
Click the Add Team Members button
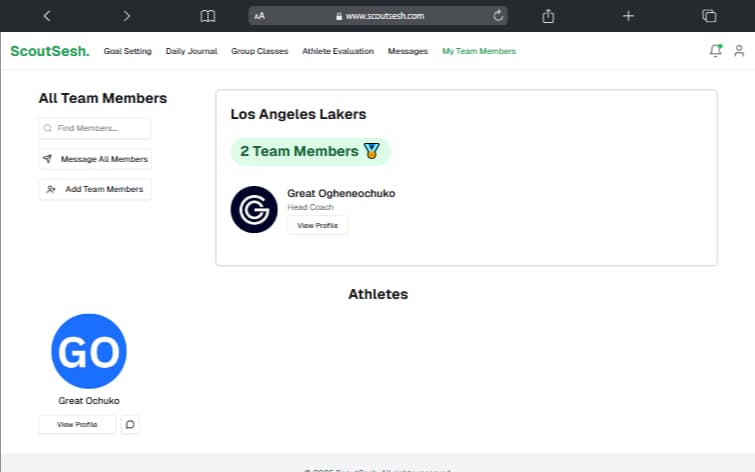(x=95, y=189)
